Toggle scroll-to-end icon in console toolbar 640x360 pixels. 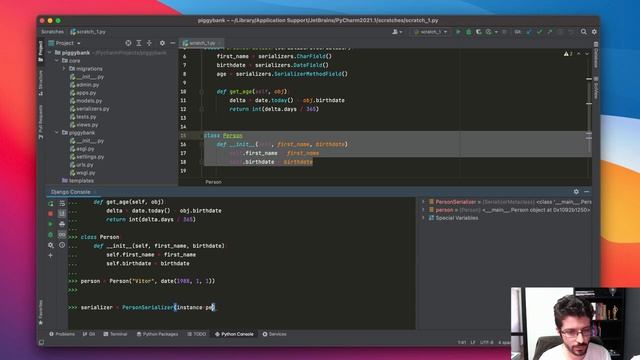coord(62,213)
